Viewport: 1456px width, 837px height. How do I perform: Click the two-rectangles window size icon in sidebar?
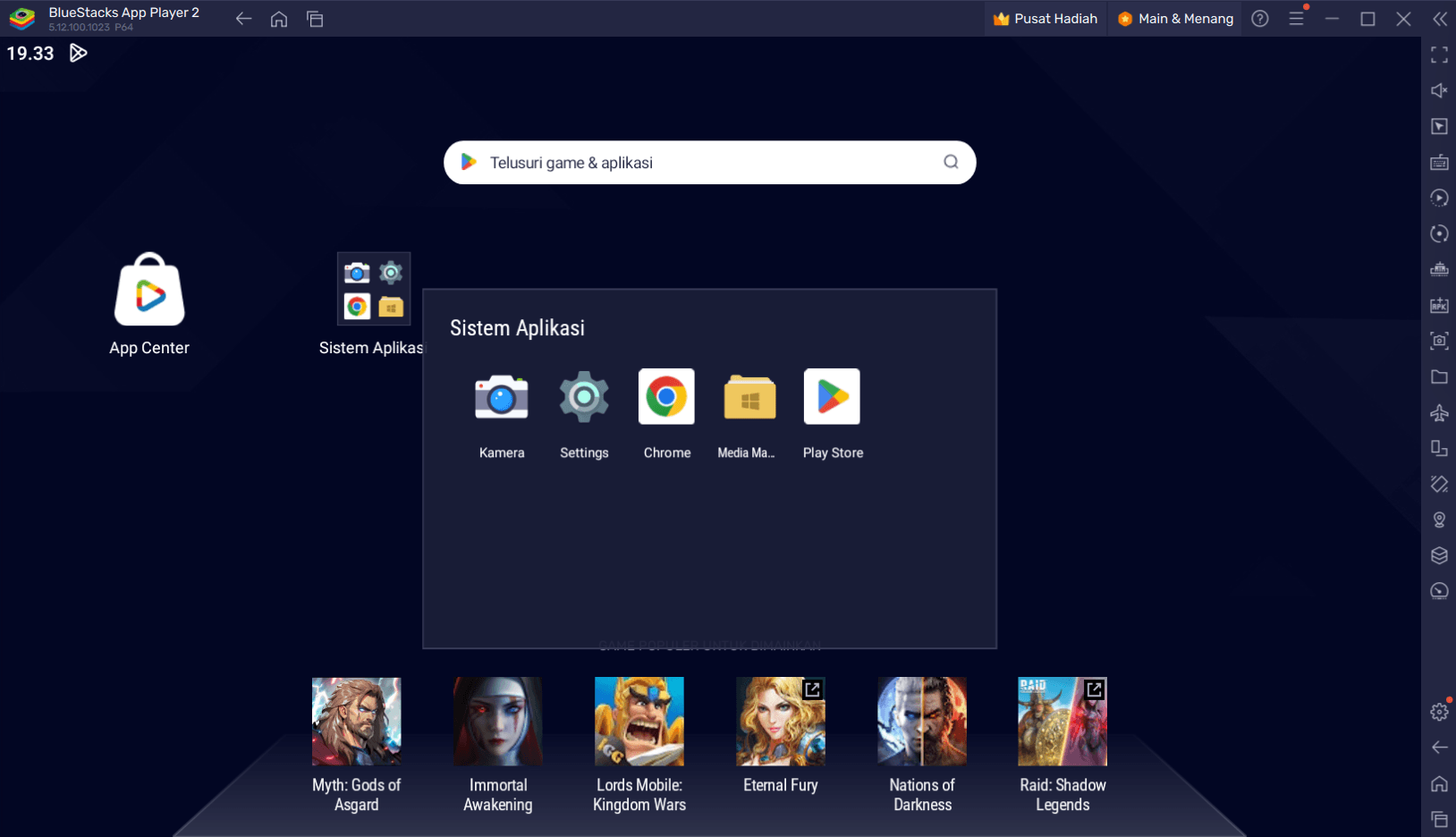coord(1439,448)
